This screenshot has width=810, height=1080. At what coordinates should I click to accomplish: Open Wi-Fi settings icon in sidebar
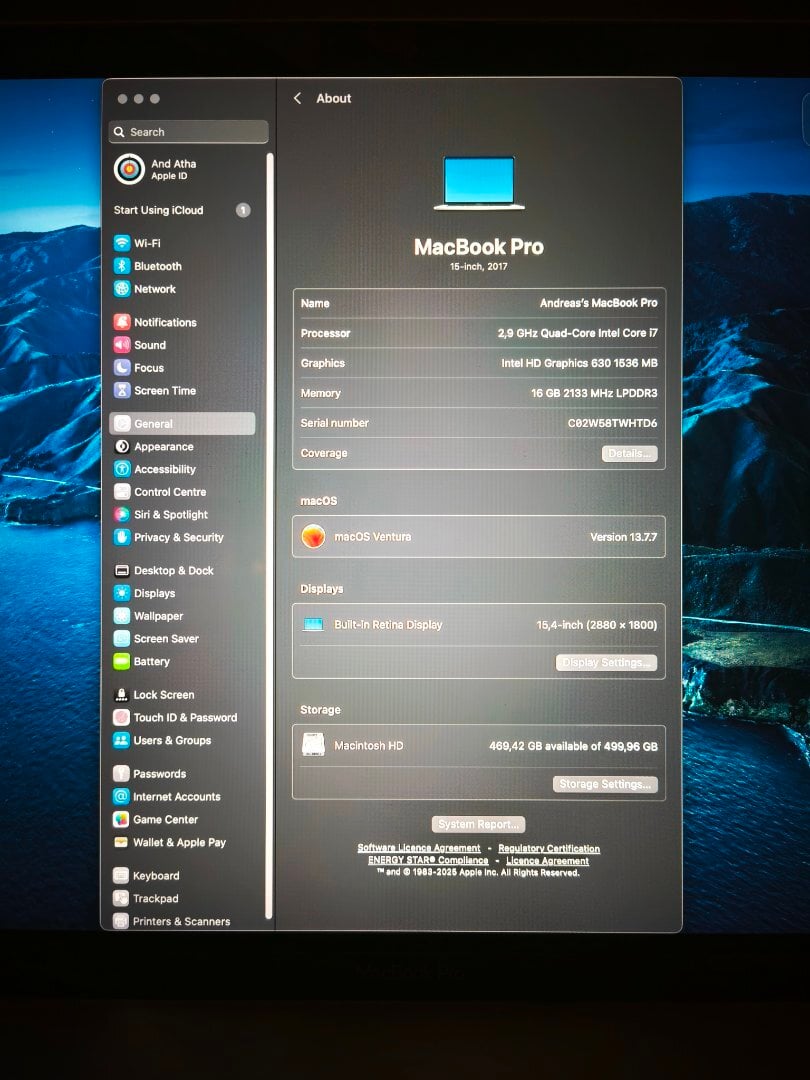click(122, 243)
